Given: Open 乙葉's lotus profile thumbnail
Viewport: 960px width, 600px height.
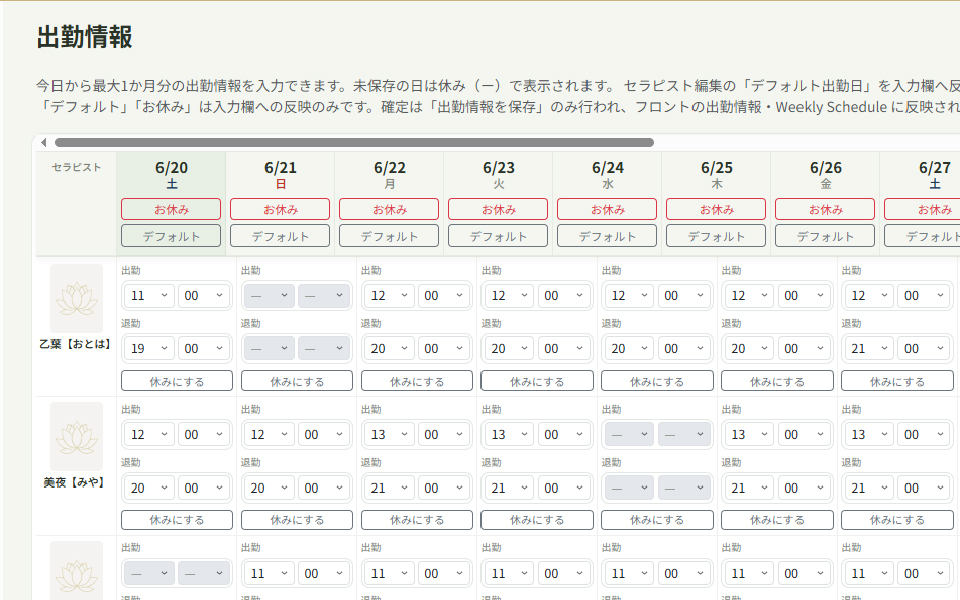Looking at the screenshot, I should [77, 298].
